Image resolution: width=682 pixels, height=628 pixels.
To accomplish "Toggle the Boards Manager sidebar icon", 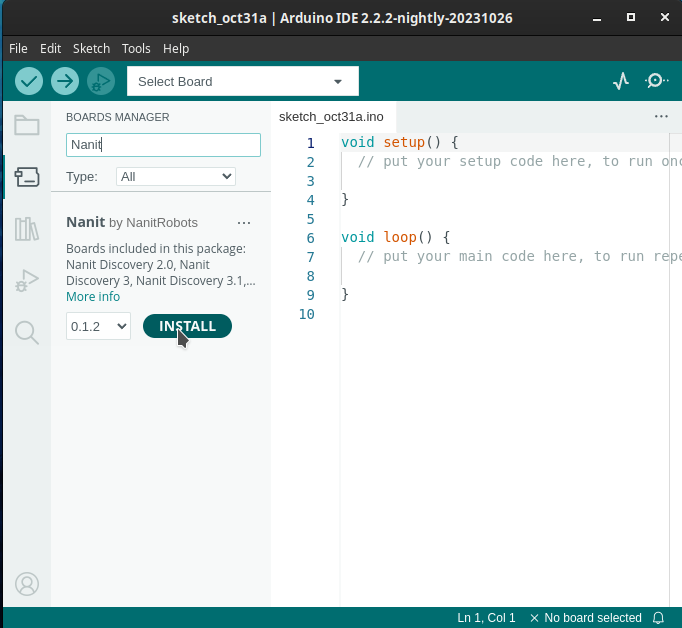I will (27, 177).
